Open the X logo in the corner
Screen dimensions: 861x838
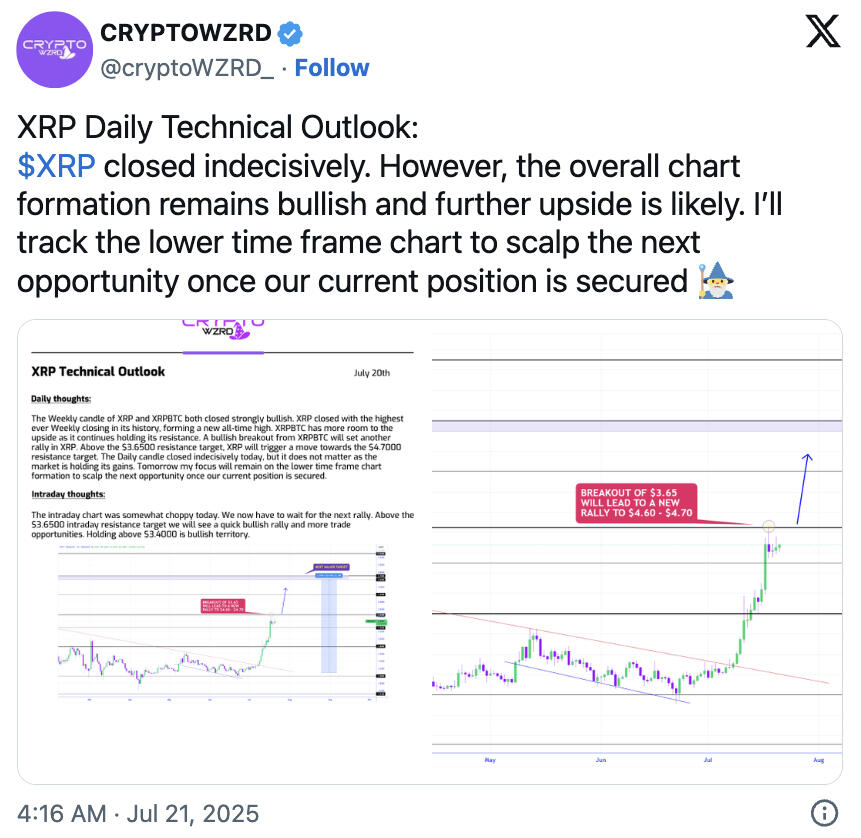click(x=823, y=31)
